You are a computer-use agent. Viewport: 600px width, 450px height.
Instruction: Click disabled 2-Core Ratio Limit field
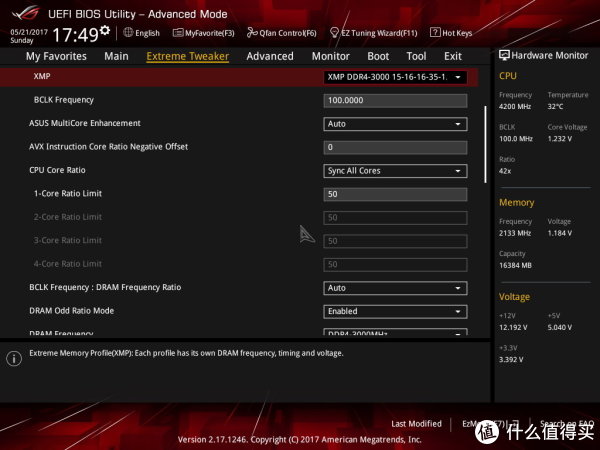(395, 218)
